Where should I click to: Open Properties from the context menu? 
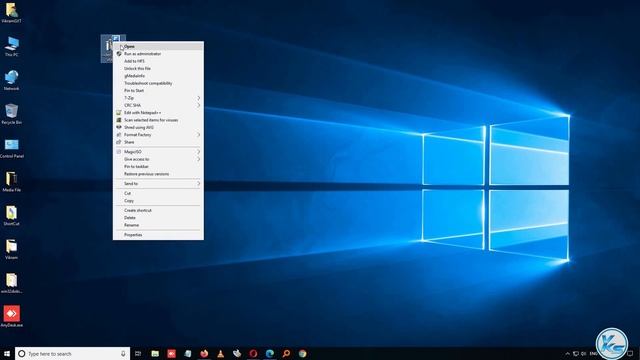[x=158, y=235]
